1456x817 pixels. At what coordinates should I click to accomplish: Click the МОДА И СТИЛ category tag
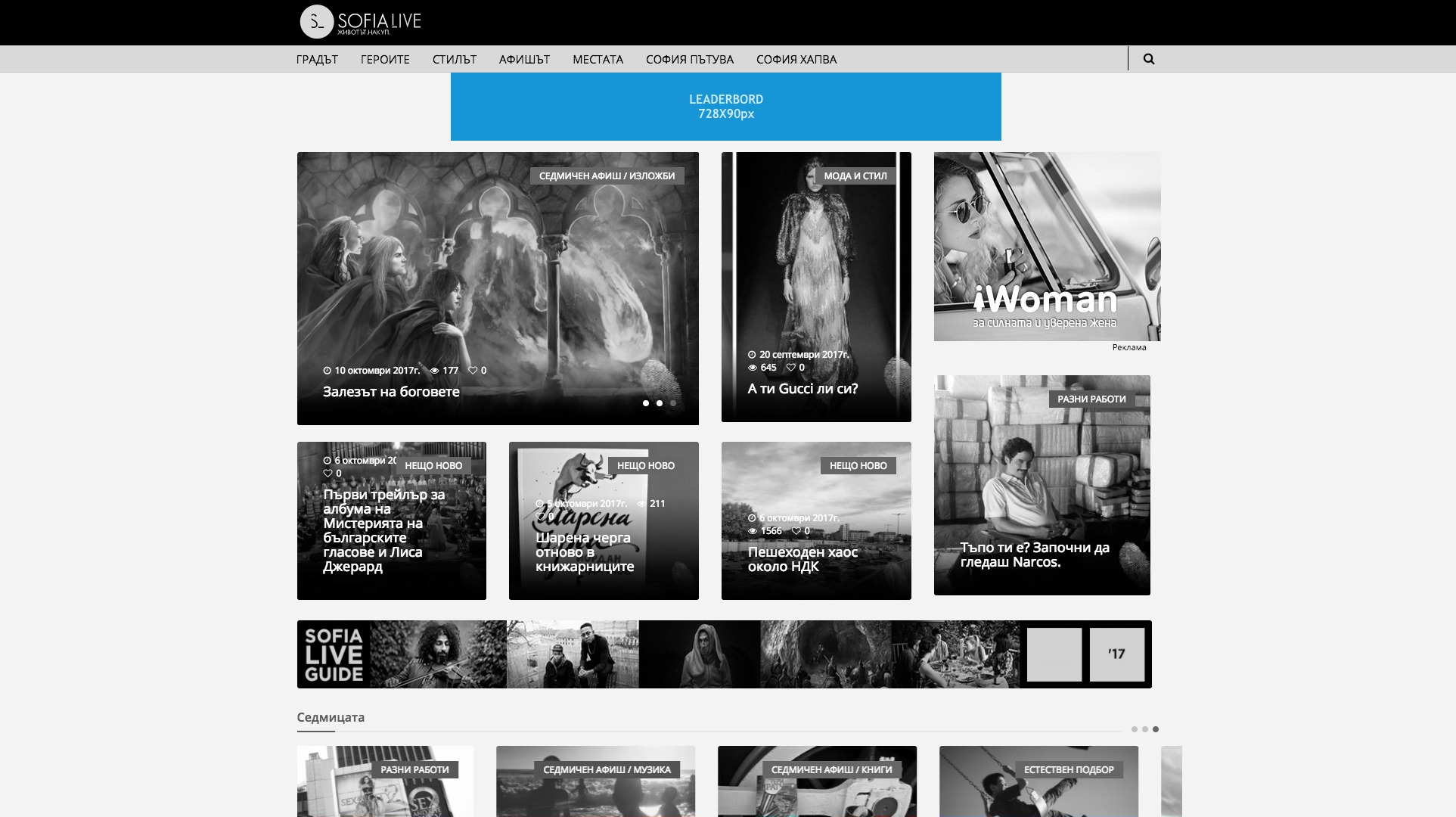(855, 176)
